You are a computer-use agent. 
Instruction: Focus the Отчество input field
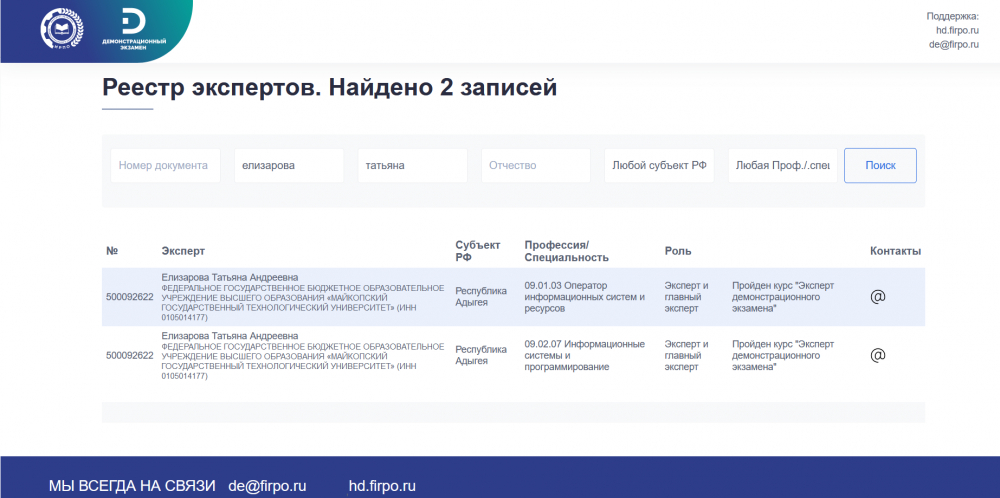(x=536, y=166)
